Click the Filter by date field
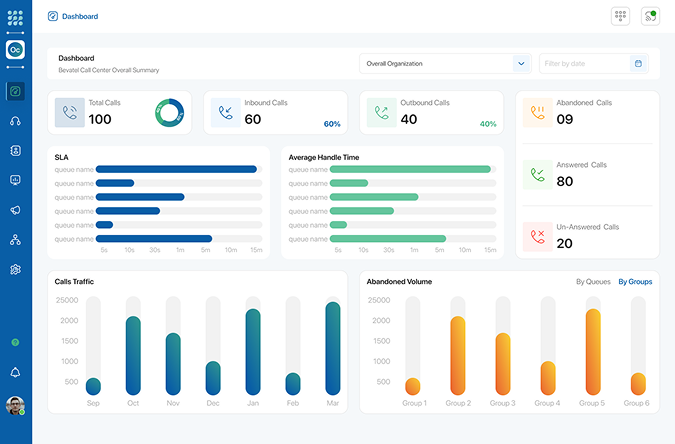675x444 pixels. (585, 63)
